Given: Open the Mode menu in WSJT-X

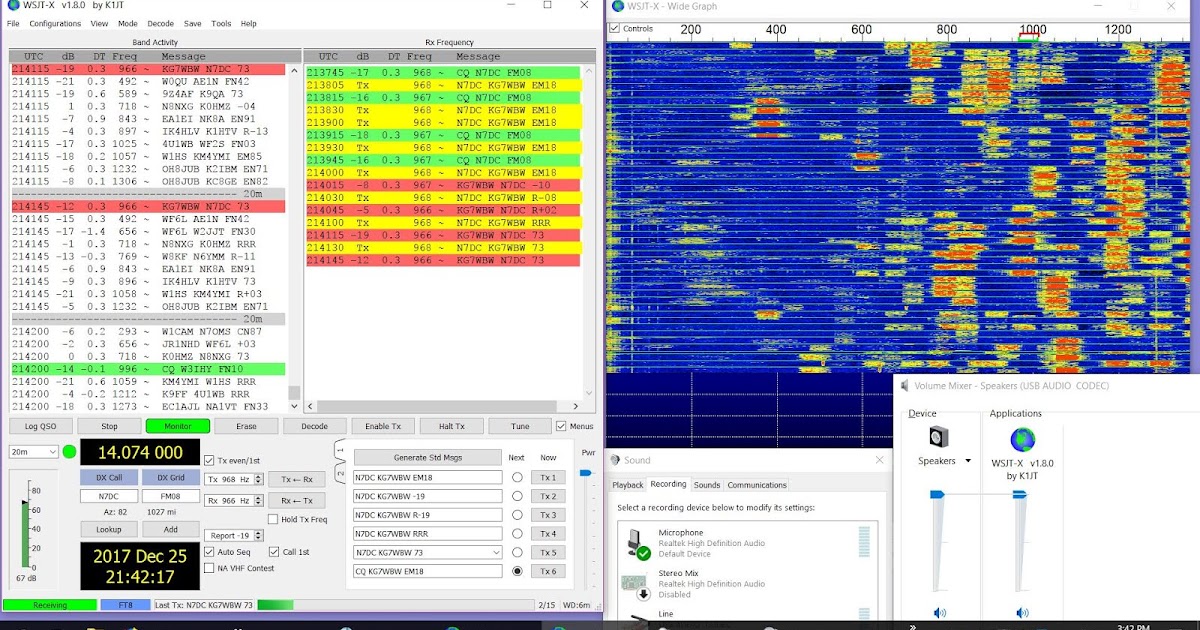Looking at the screenshot, I should pyautogui.click(x=126, y=23).
